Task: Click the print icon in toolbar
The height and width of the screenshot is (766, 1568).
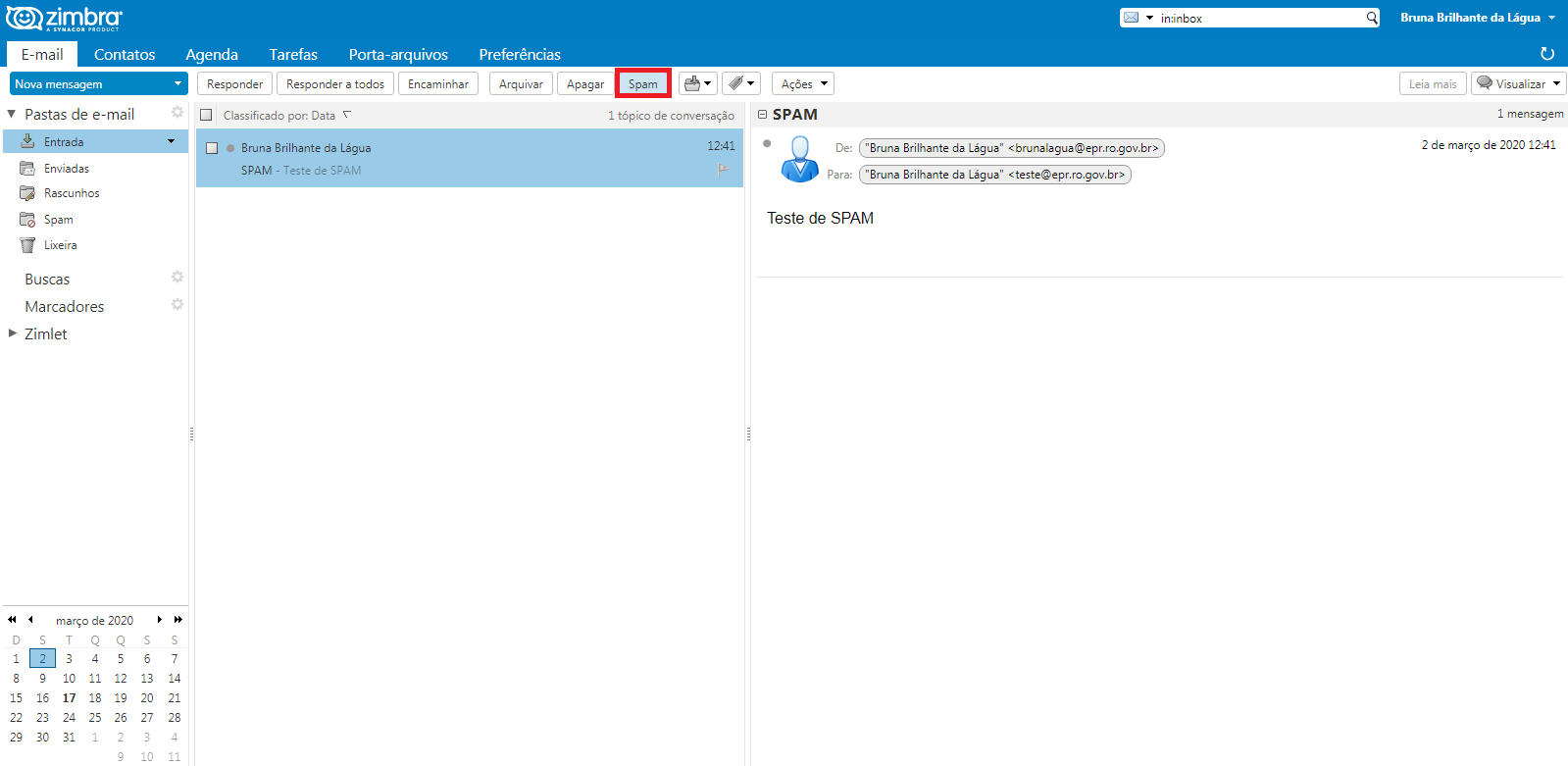Action: pyautogui.click(x=692, y=83)
